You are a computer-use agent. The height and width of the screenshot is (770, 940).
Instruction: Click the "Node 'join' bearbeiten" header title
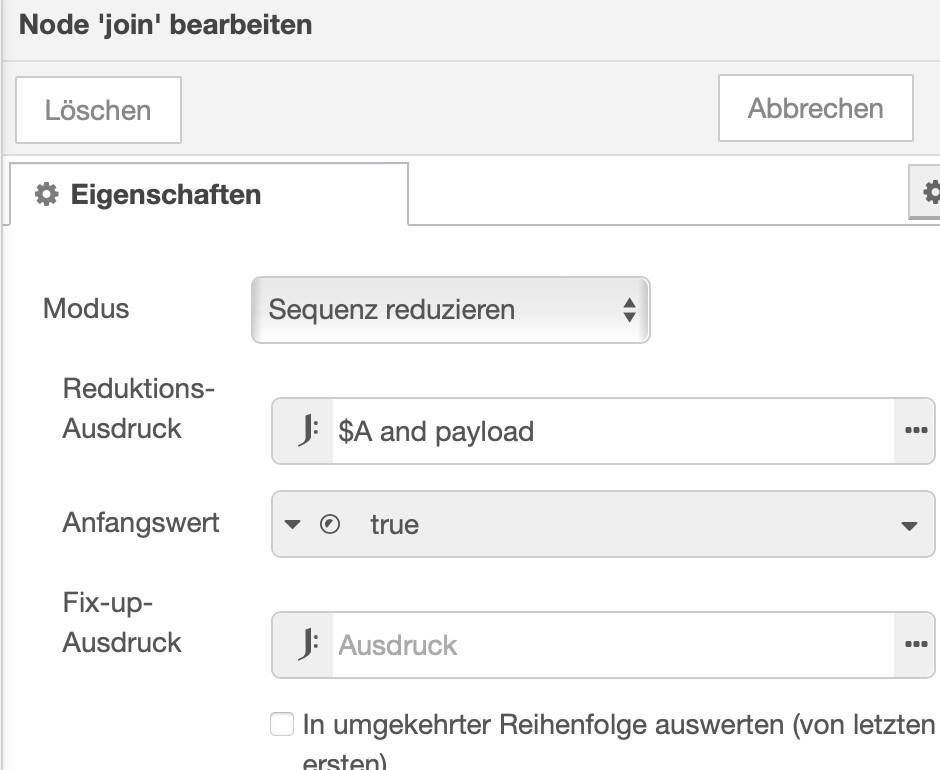coord(166,24)
